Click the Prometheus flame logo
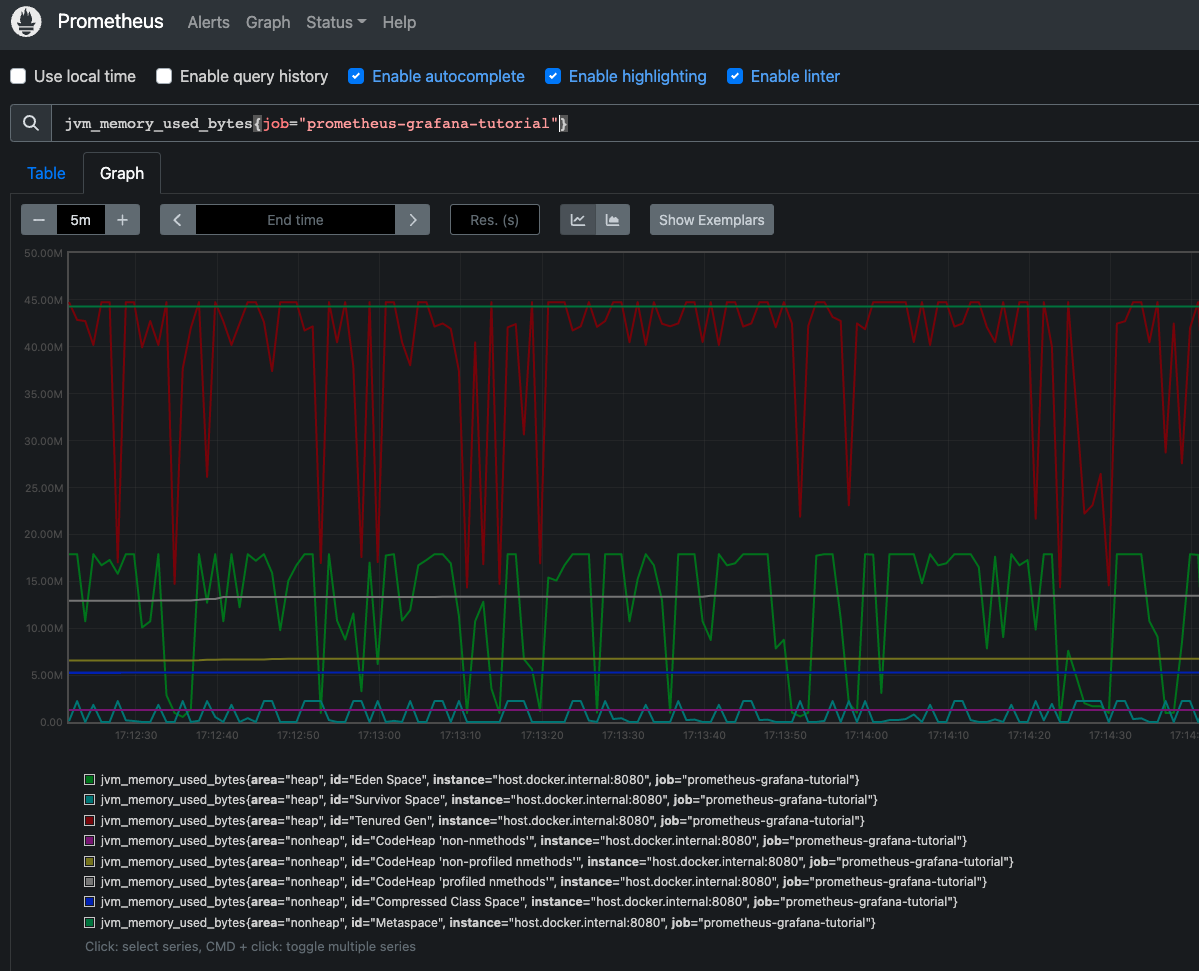The height and width of the screenshot is (971, 1199). (26, 22)
